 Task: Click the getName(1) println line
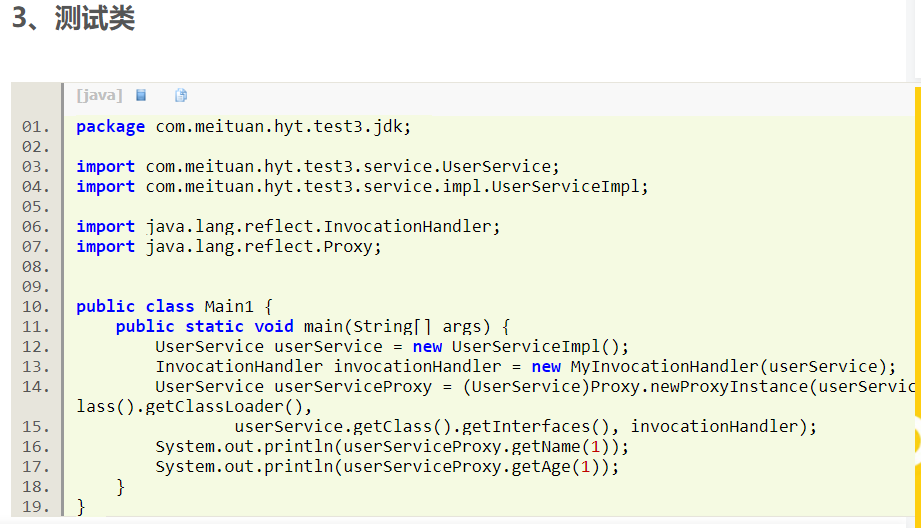pos(392,447)
